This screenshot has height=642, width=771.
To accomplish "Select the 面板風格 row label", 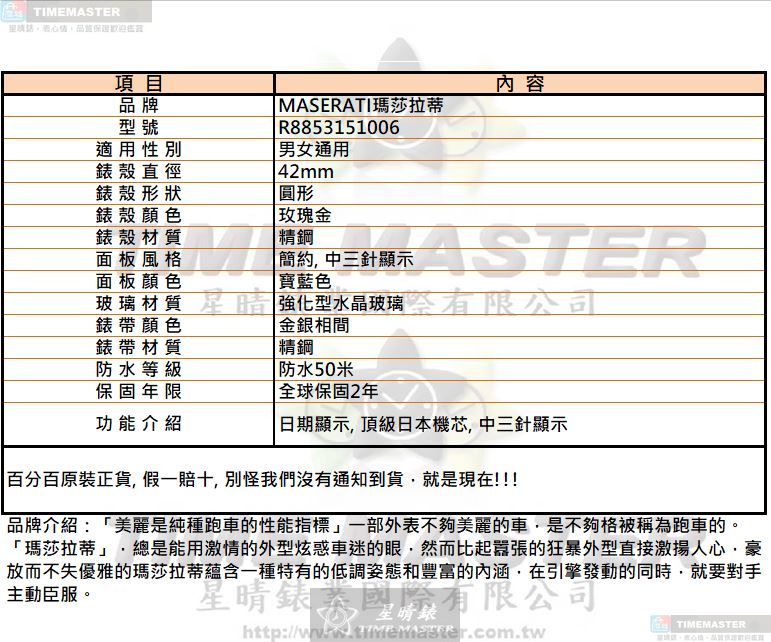I will 139,259.
